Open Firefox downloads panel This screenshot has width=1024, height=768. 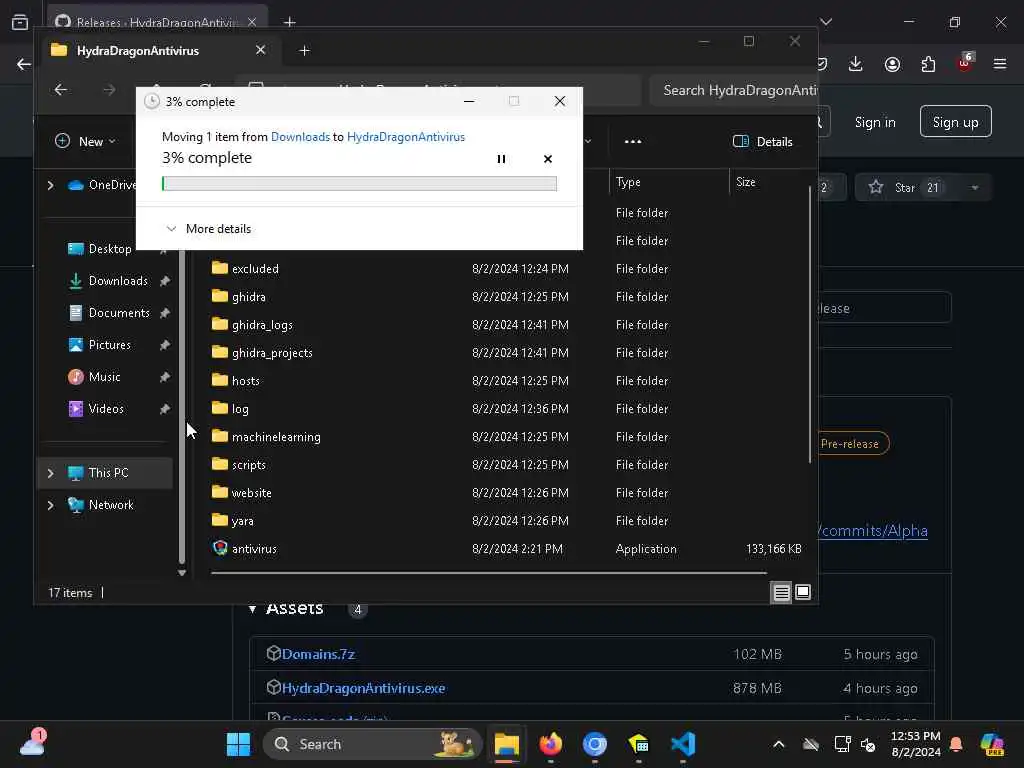click(856, 63)
